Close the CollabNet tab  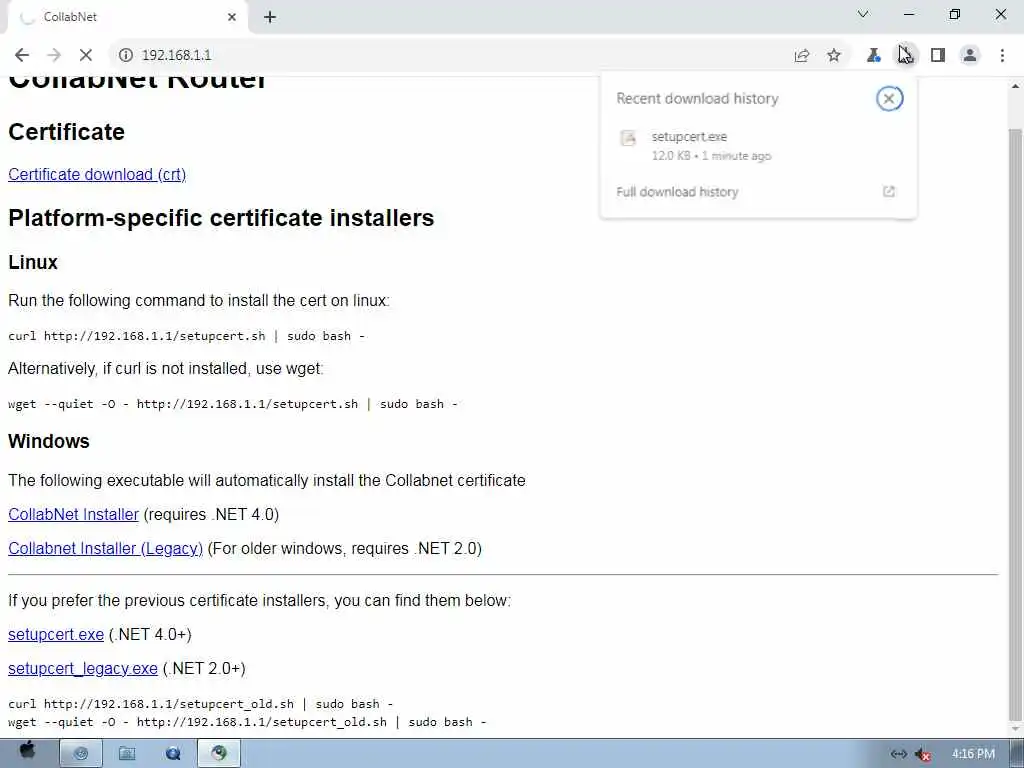click(232, 17)
